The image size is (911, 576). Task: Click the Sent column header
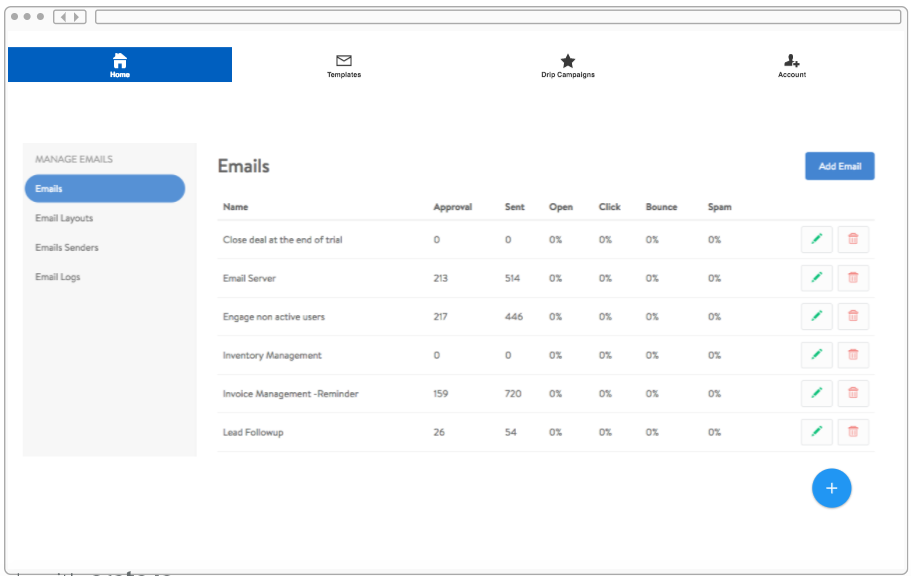pyautogui.click(x=515, y=207)
